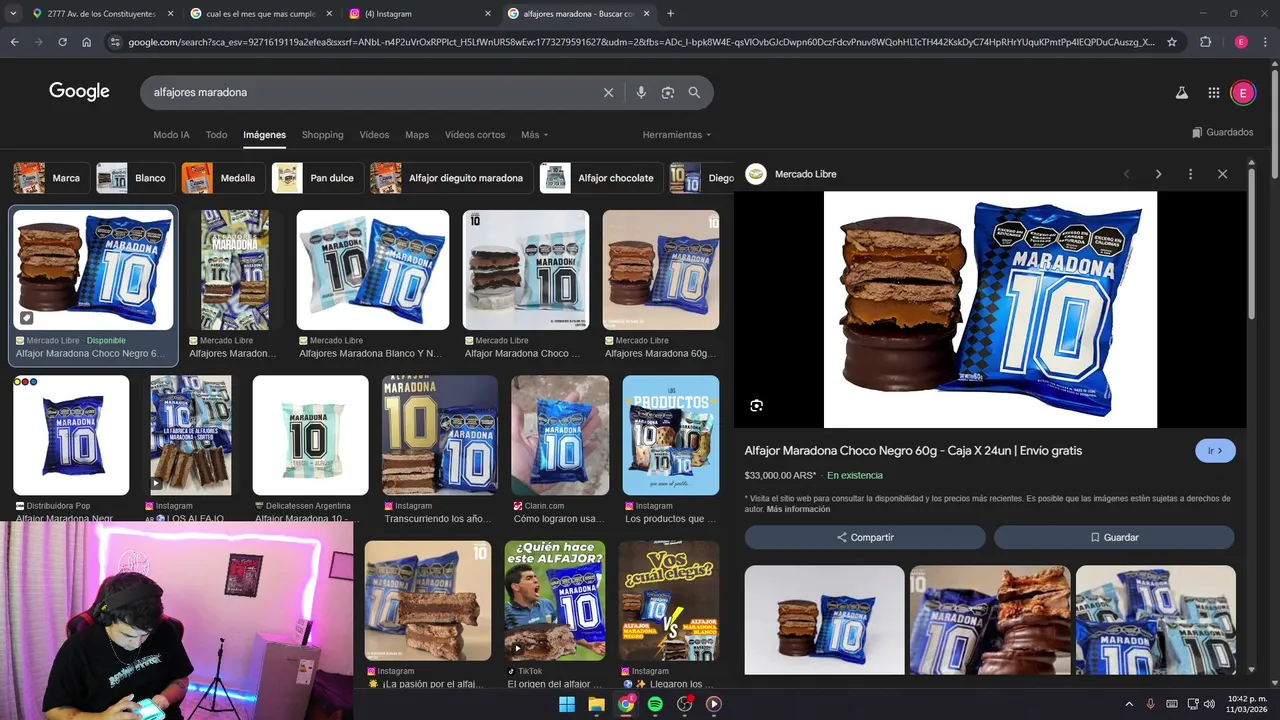
Task: Open Google Lens image search icon
Action: 667,92
